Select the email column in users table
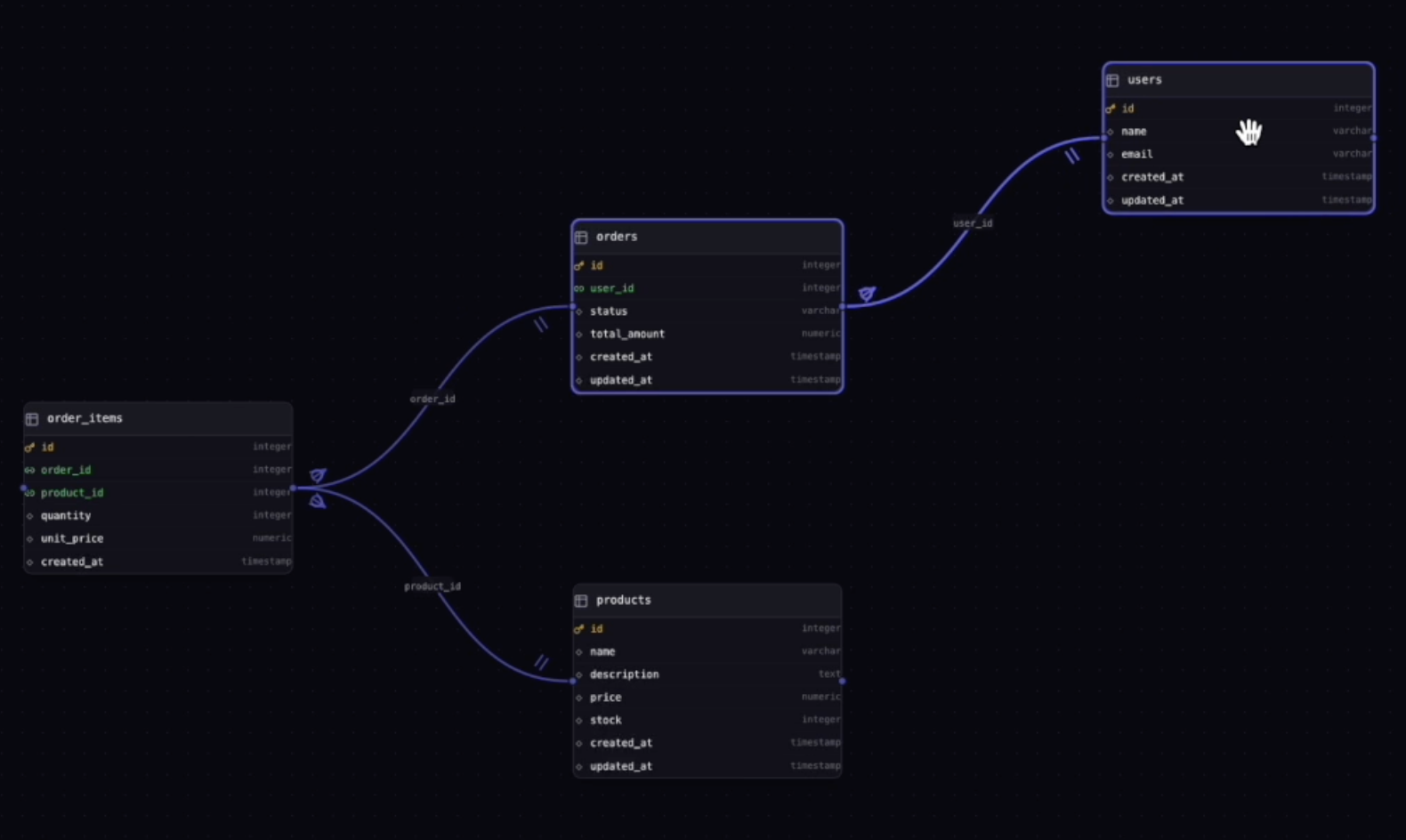This screenshot has height=840, width=1406. (x=1136, y=154)
